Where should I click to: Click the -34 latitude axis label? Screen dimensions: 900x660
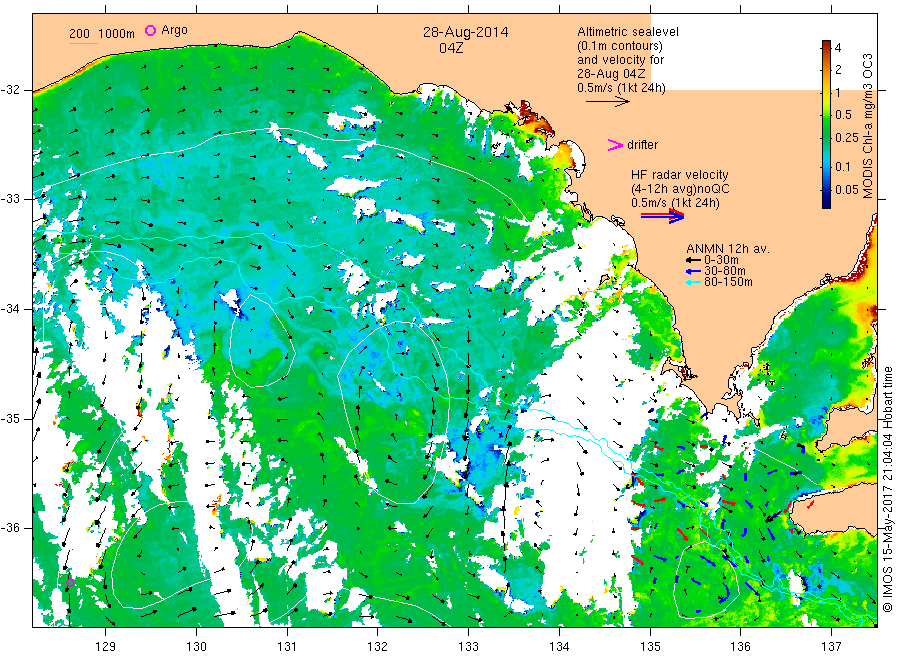pyautogui.click(x=11, y=309)
